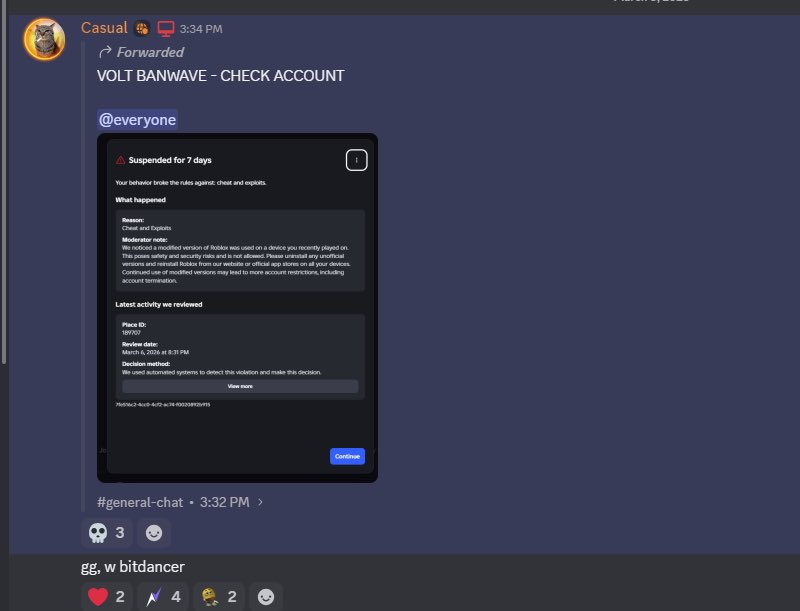Click the Forwarded label text

coord(150,52)
